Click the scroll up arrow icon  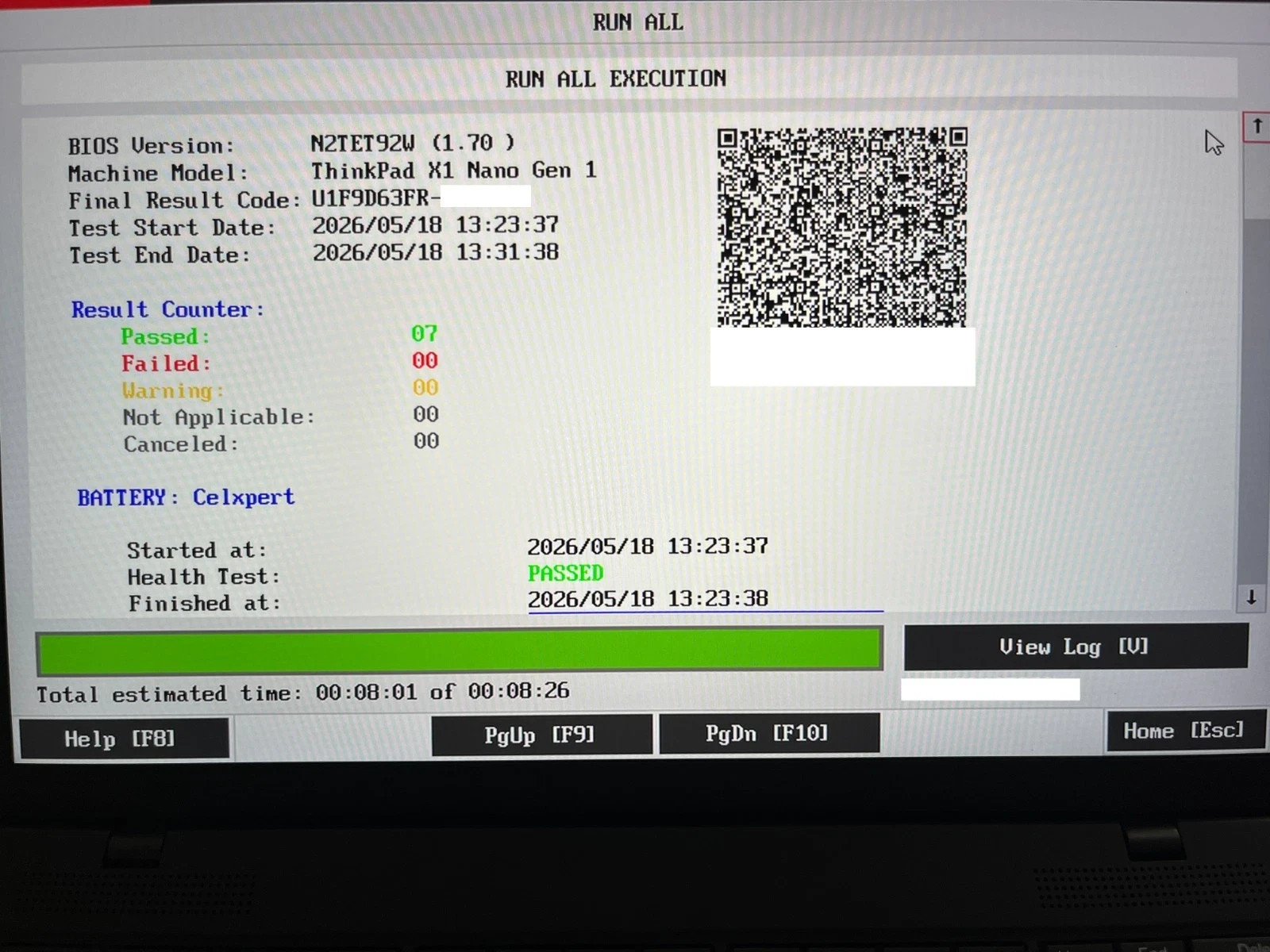coord(1257,127)
